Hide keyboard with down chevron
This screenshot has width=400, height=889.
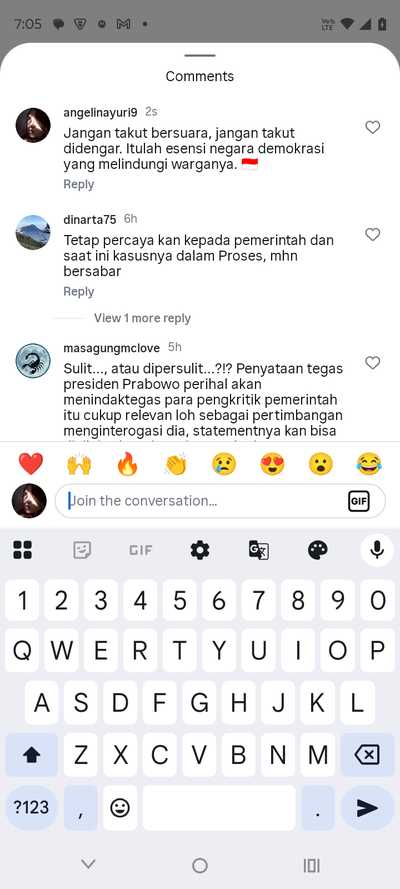[88, 864]
